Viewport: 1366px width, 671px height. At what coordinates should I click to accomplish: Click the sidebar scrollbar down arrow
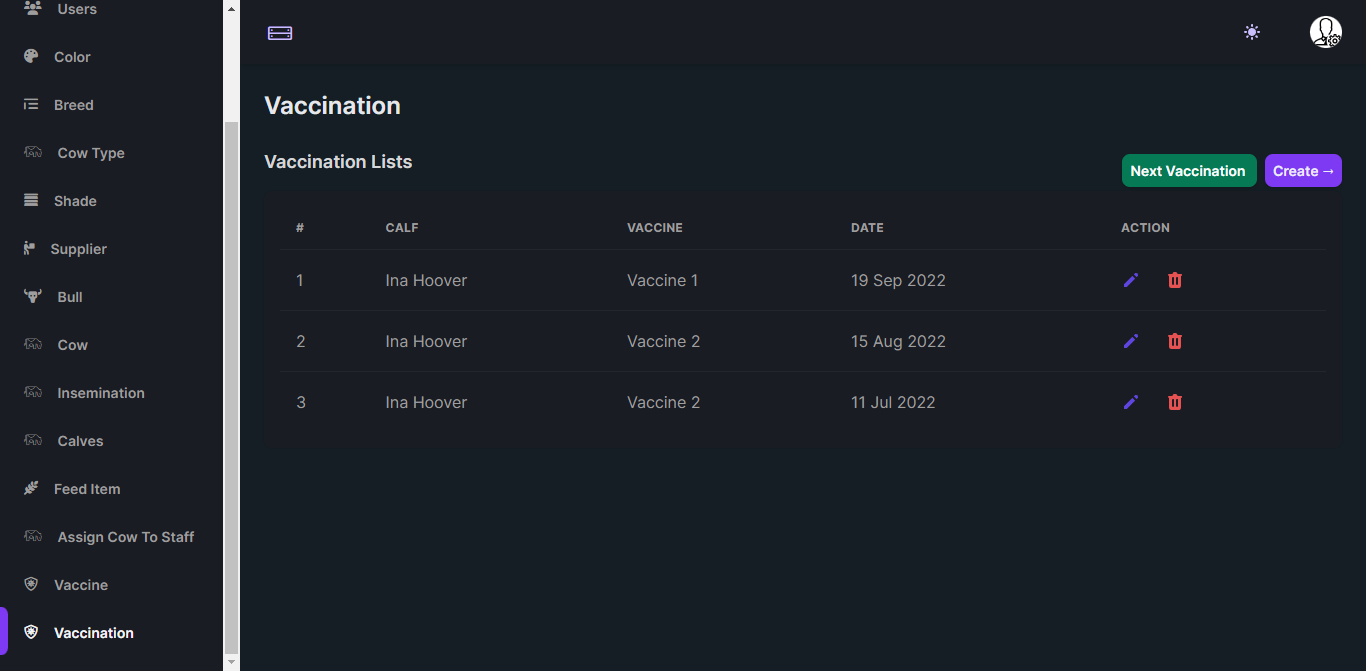click(231, 661)
